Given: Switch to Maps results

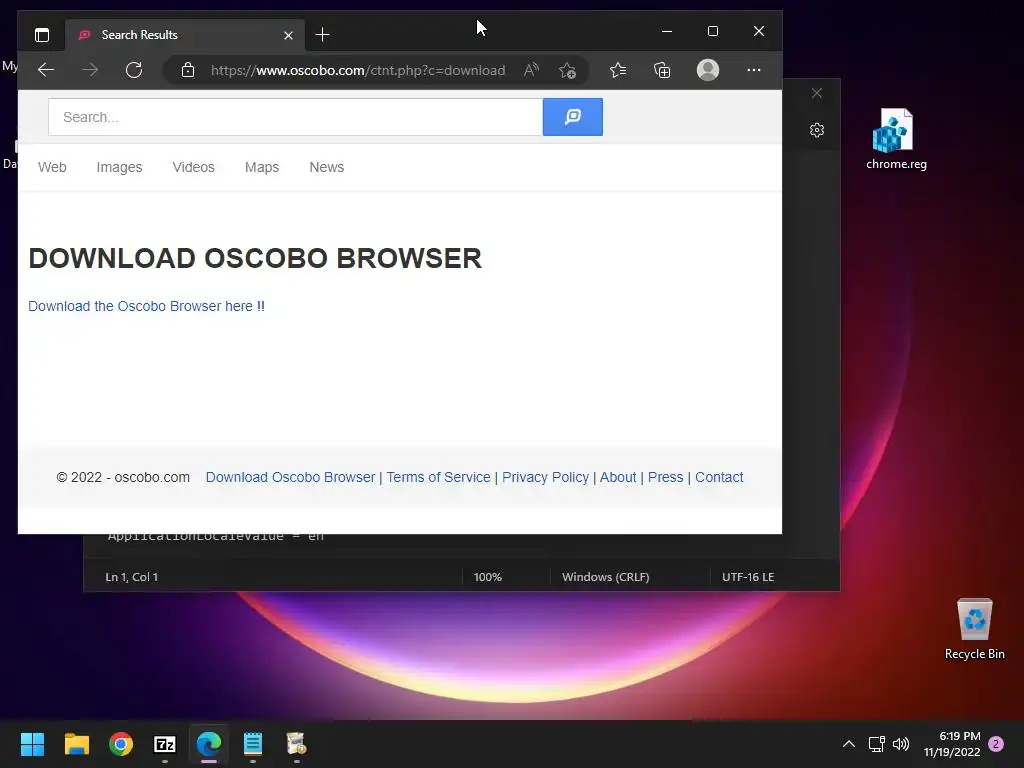Looking at the screenshot, I should [x=262, y=167].
